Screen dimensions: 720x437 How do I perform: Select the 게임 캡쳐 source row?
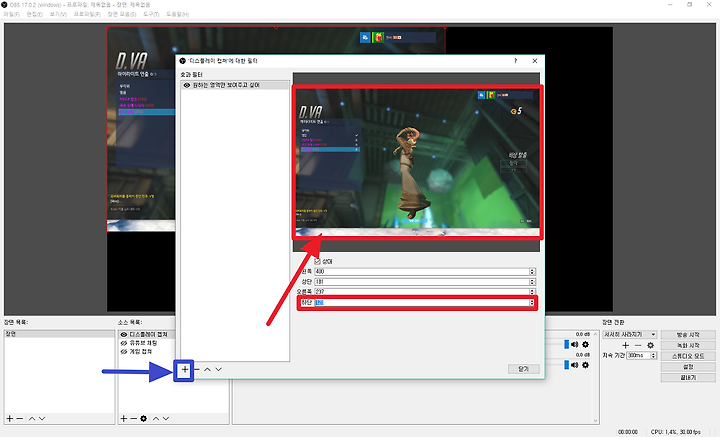pos(147,352)
